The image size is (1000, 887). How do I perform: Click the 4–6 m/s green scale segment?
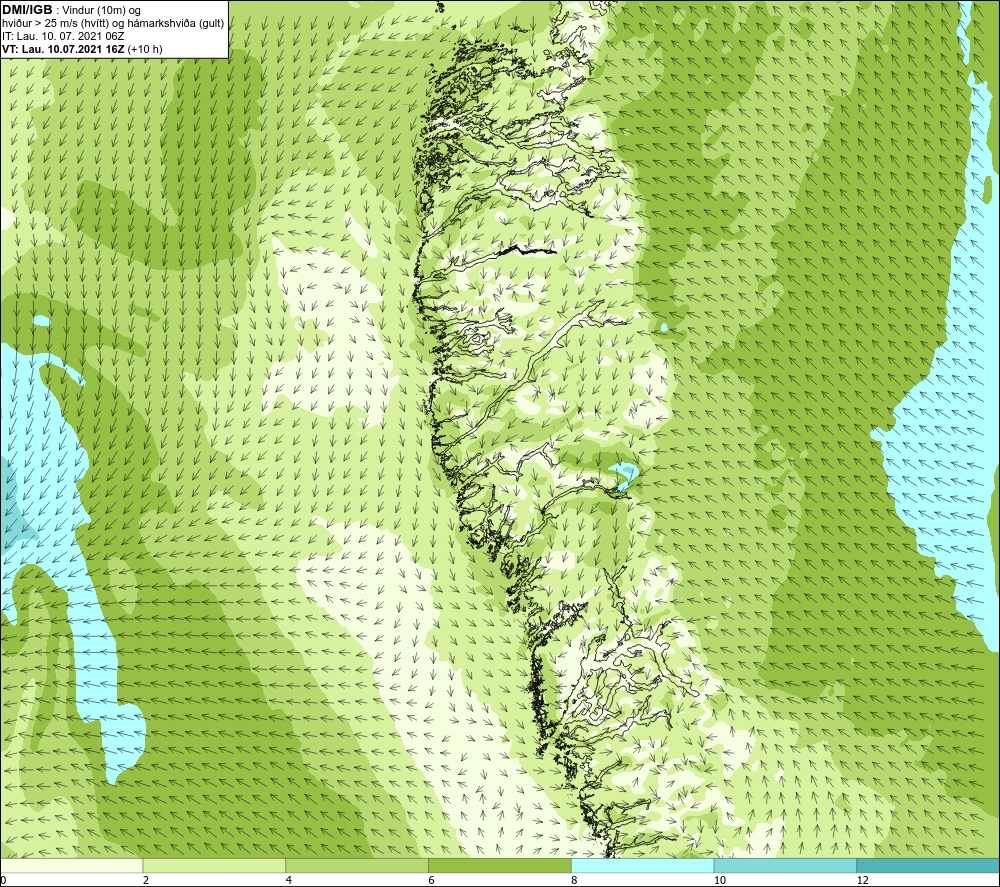click(x=357, y=865)
